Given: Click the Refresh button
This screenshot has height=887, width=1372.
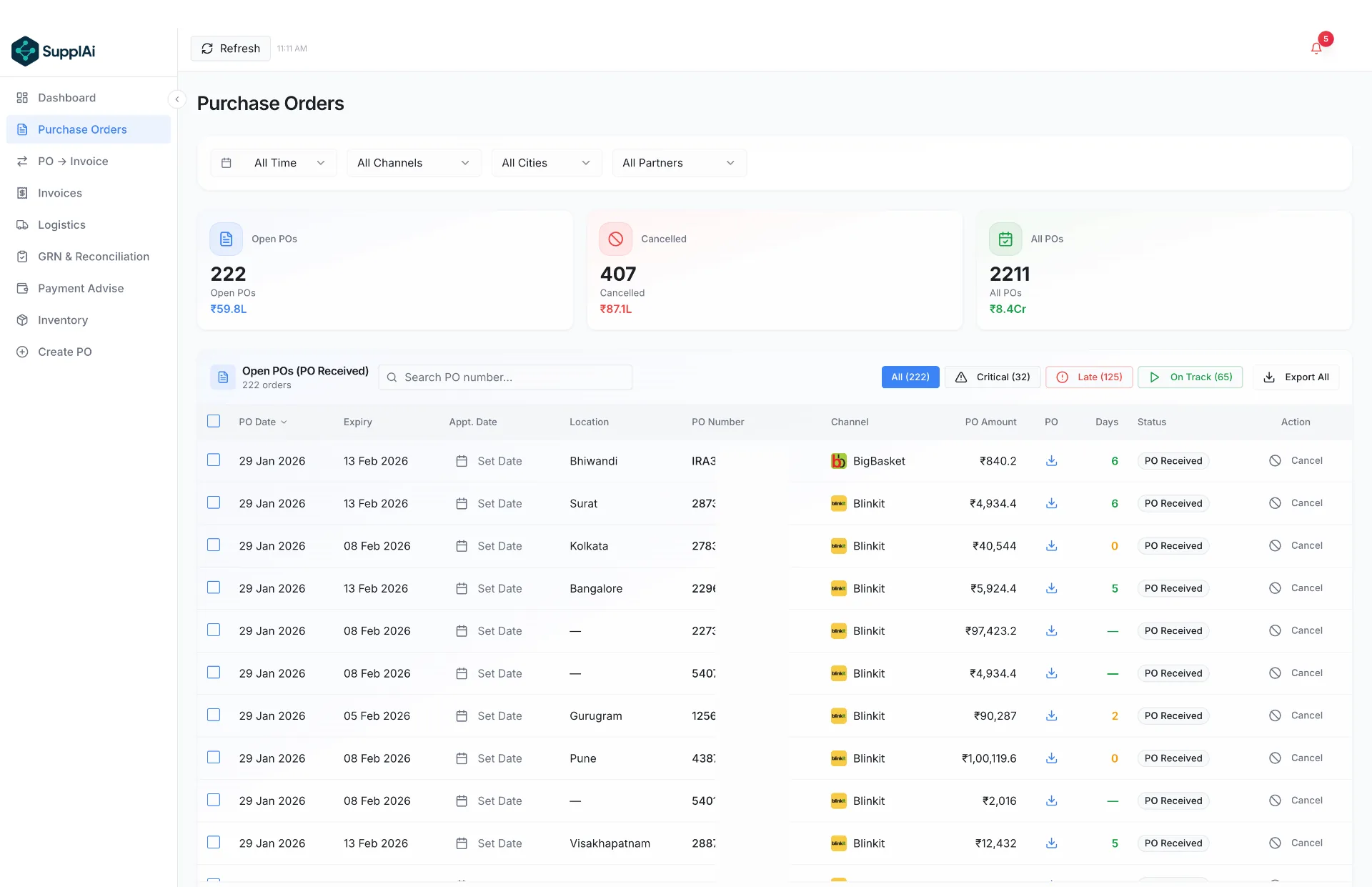Looking at the screenshot, I should 231,49.
